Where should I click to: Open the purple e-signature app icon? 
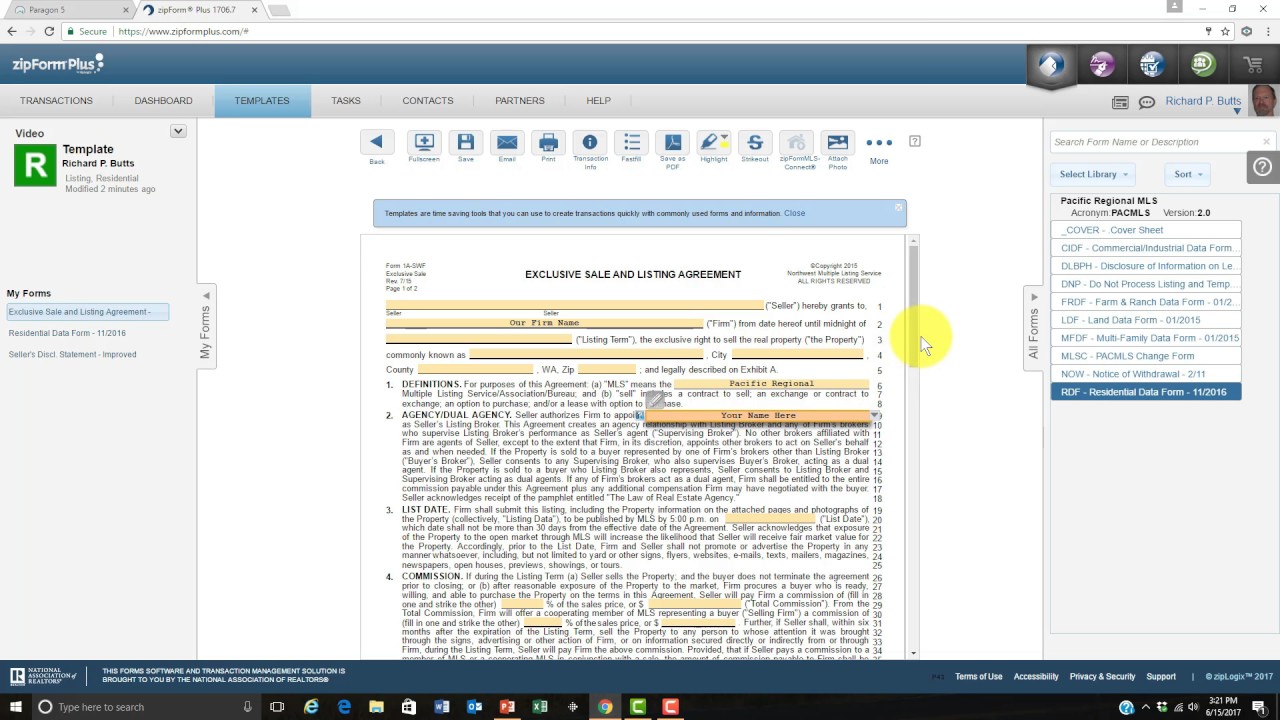click(x=1102, y=64)
